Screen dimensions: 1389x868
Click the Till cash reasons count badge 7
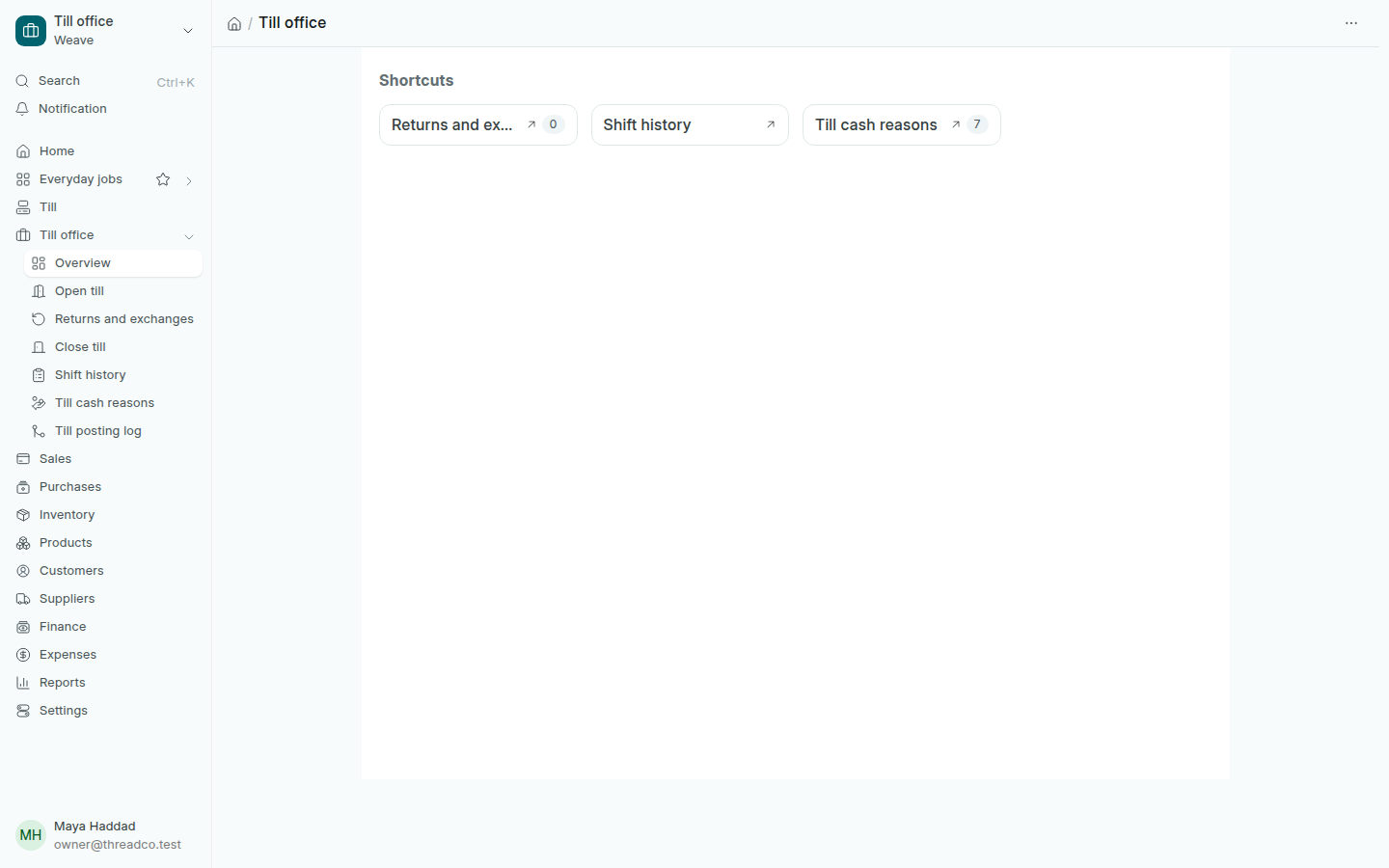[x=977, y=124]
